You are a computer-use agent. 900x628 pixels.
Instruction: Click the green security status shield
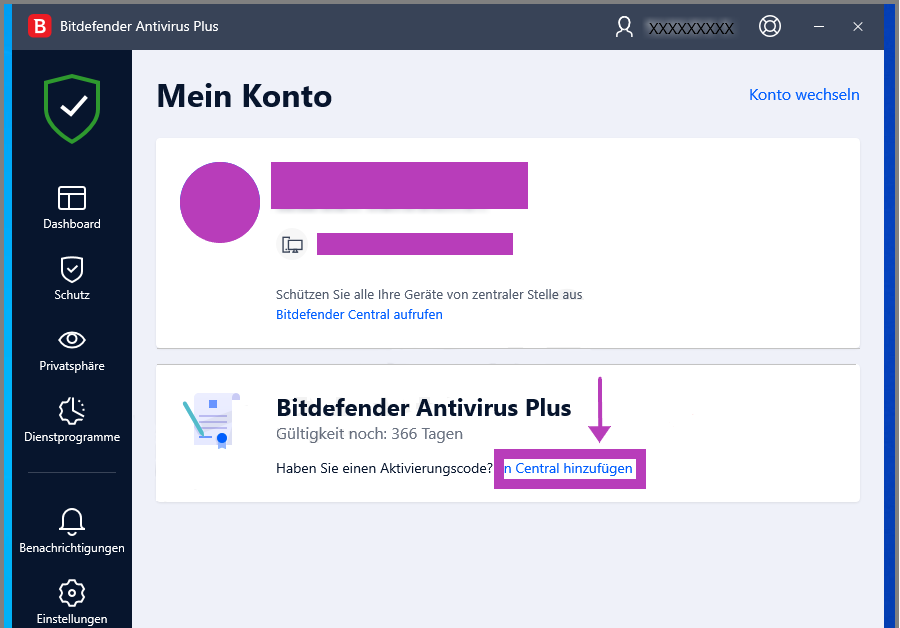(71, 108)
